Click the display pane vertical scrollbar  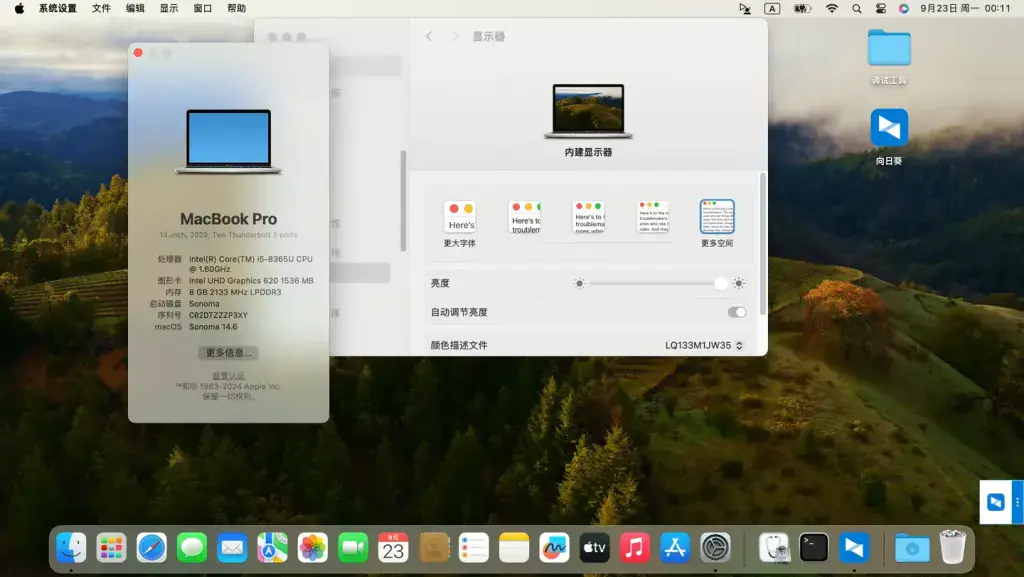coord(763,243)
